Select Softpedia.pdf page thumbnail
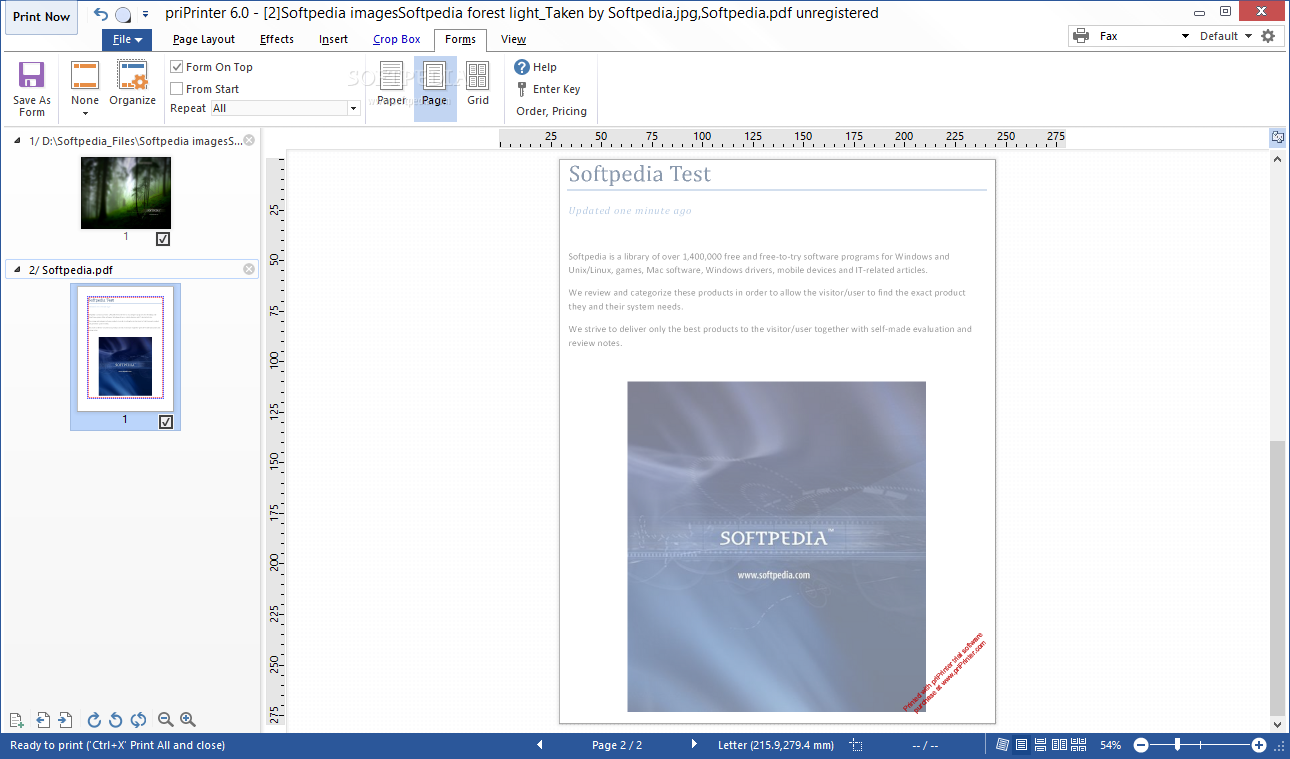 tap(125, 349)
